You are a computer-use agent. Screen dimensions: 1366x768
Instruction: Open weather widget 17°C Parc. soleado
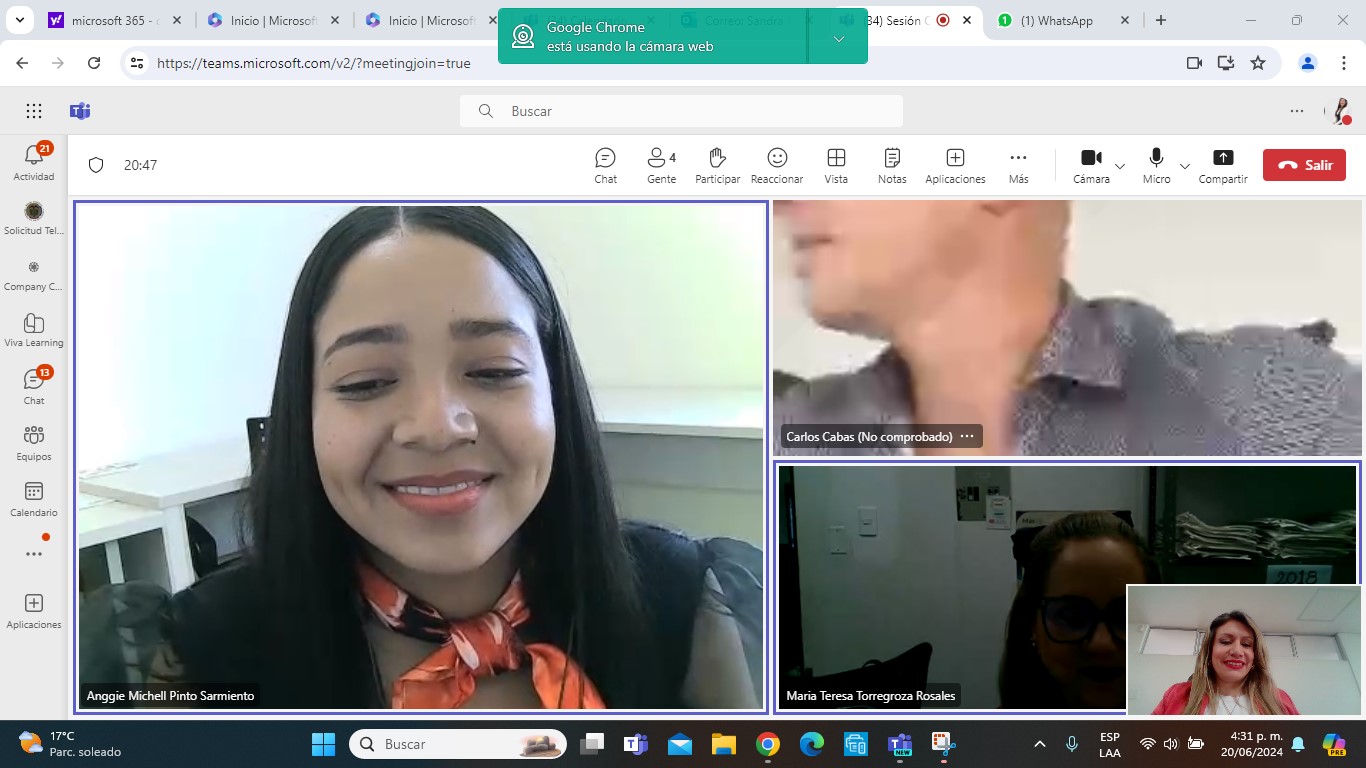coord(70,744)
